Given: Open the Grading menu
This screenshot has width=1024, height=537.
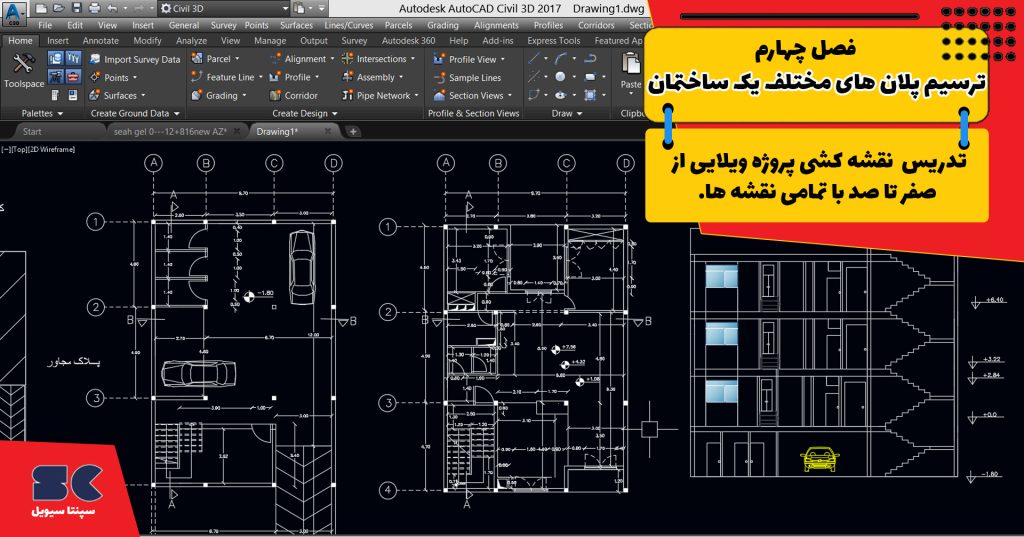Looking at the screenshot, I should click(443, 25).
